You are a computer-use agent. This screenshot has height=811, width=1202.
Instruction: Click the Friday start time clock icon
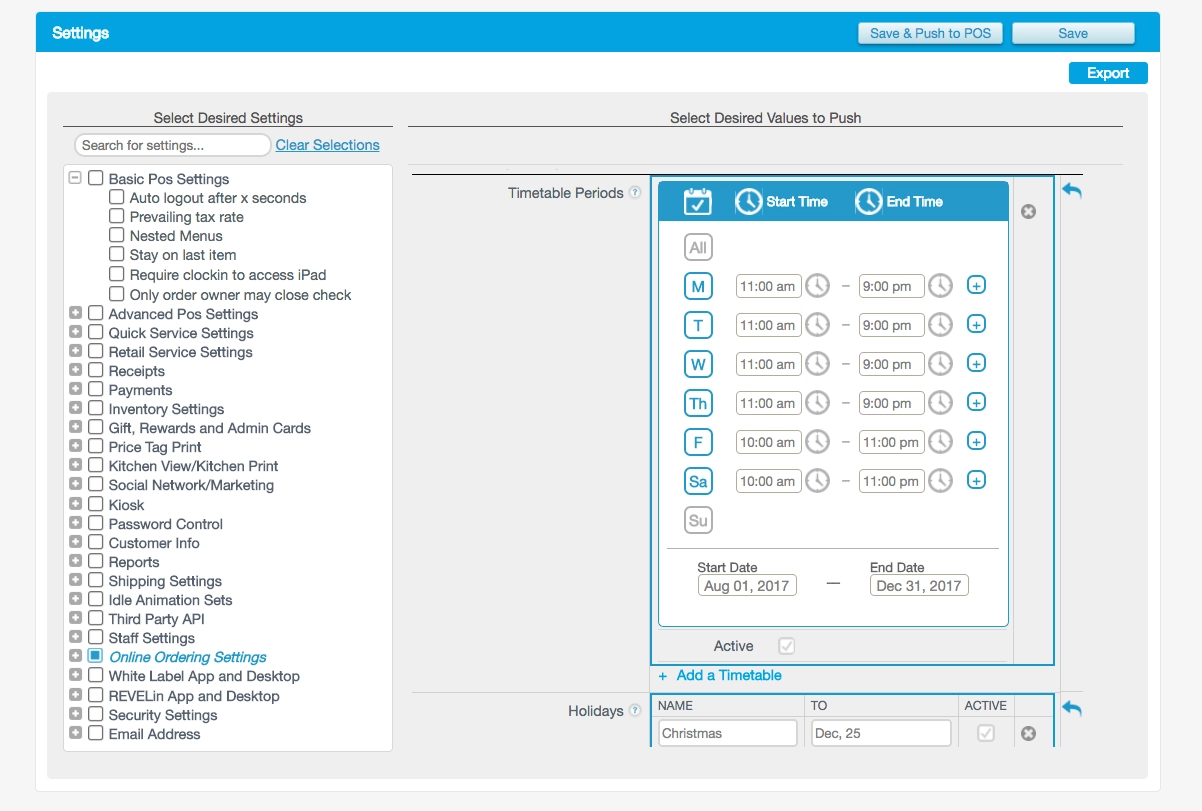(x=818, y=442)
